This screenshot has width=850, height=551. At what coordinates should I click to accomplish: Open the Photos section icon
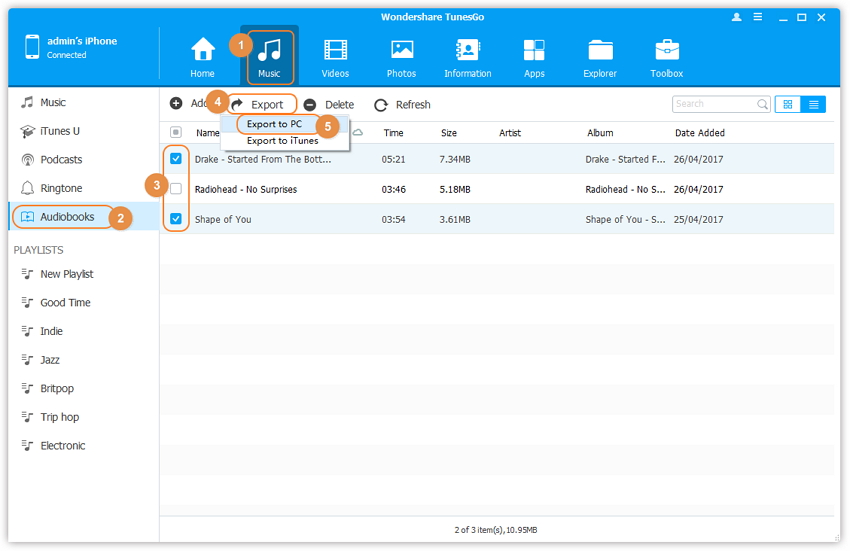(402, 50)
